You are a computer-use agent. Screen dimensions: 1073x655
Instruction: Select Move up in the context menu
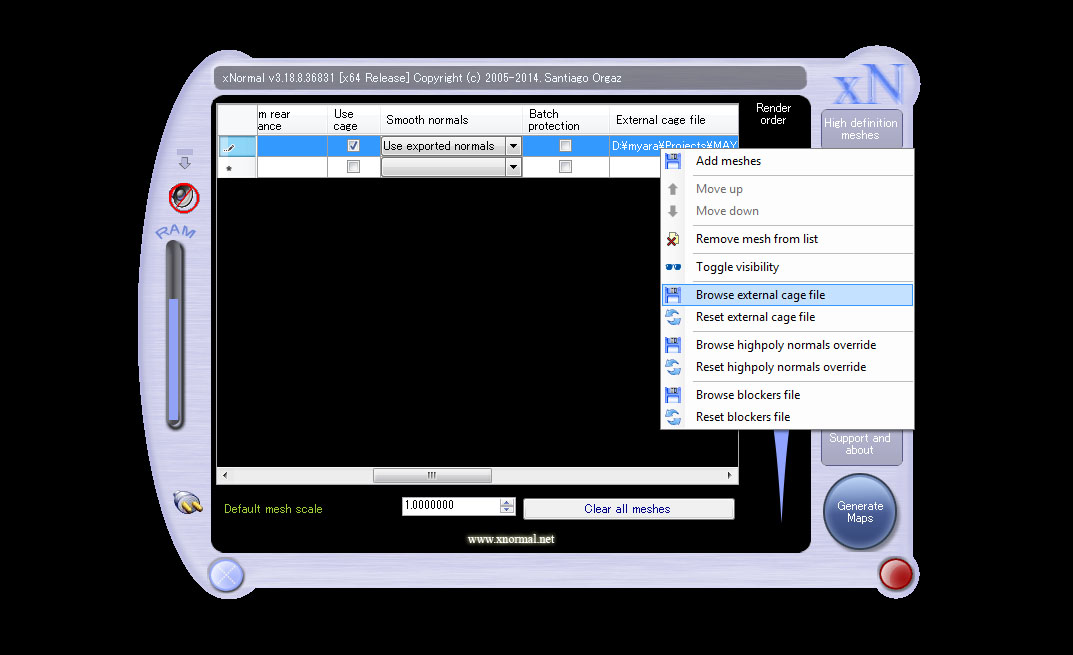point(787,189)
